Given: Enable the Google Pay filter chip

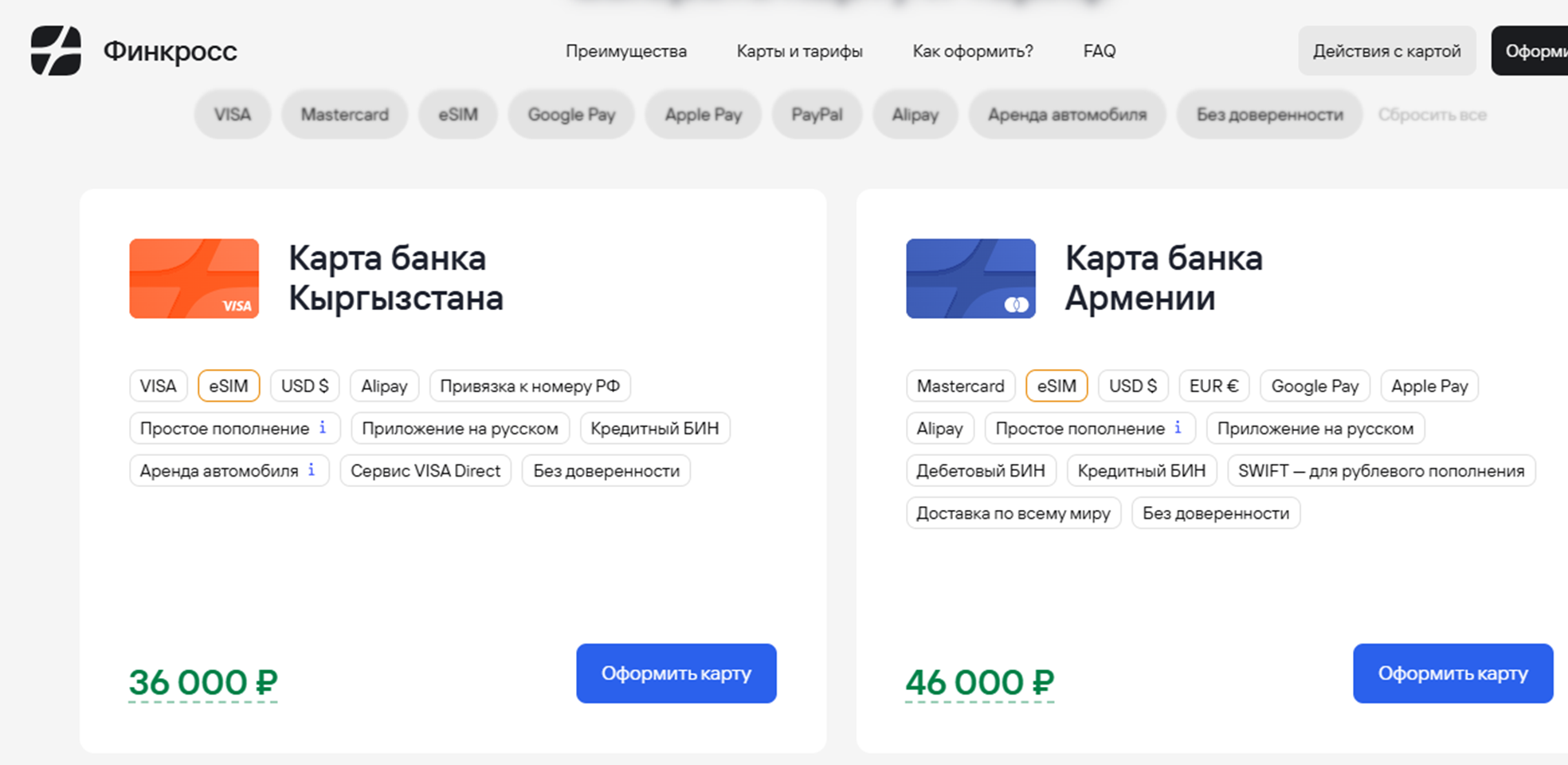Looking at the screenshot, I should (x=571, y=115).
